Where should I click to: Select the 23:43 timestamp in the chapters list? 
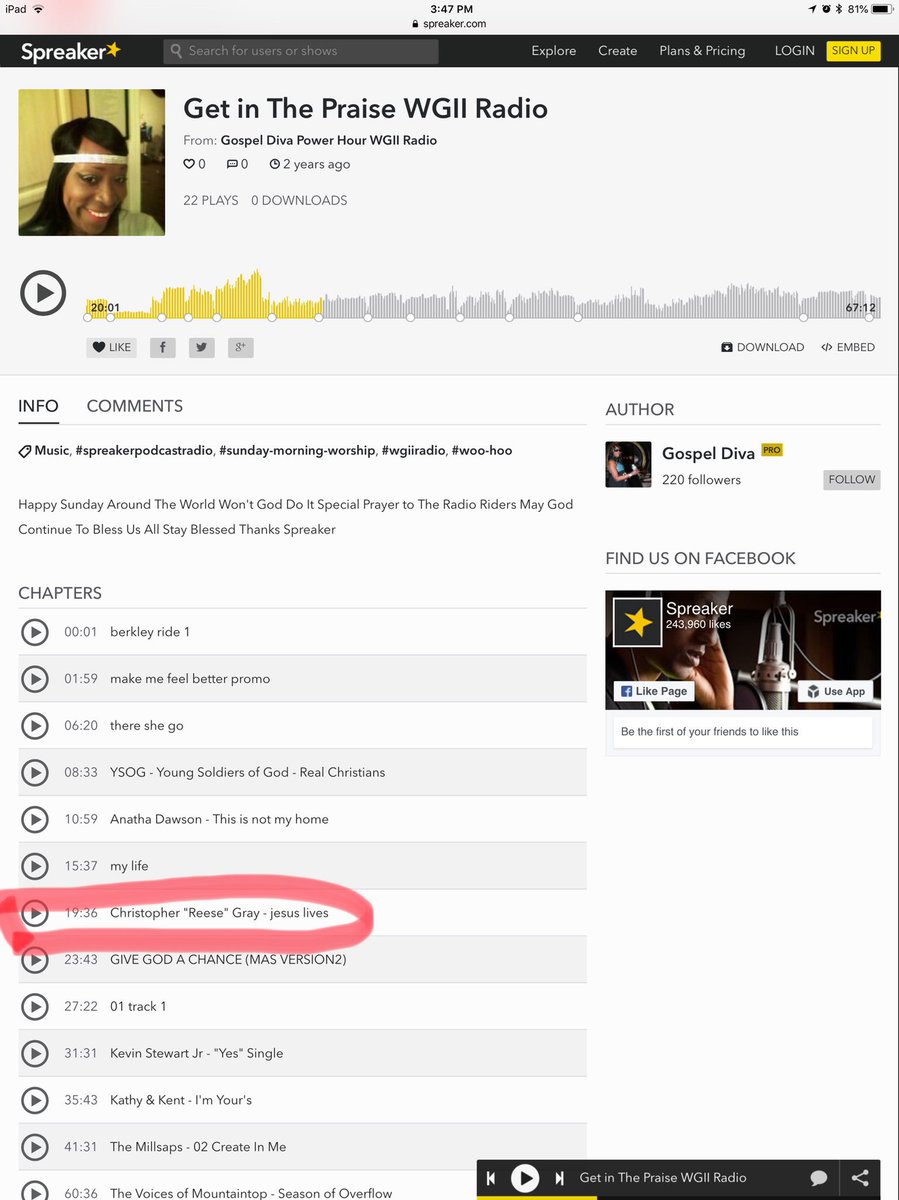[81, 960]
